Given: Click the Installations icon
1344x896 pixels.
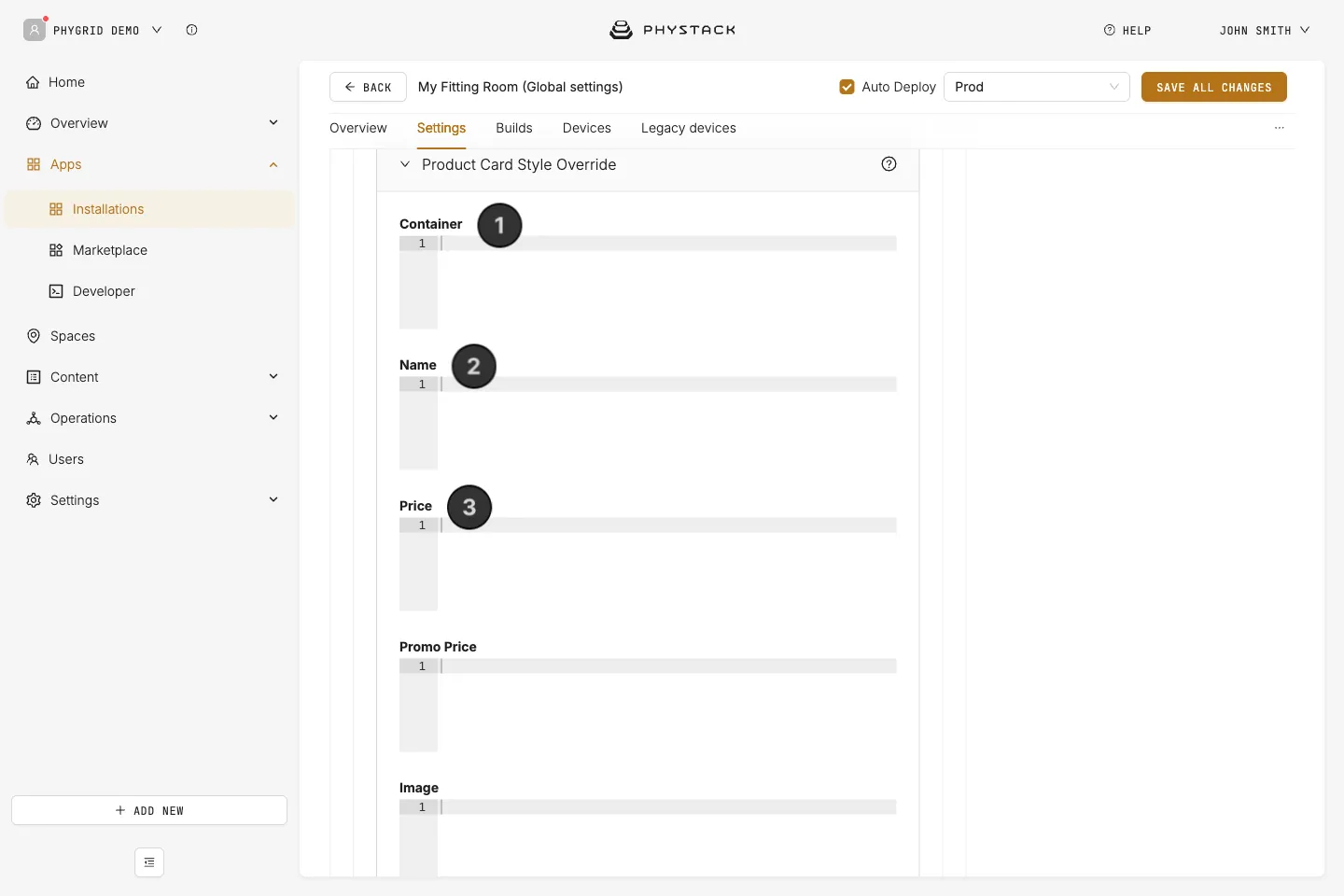Looking at the screenshot, I should (x=56, y=209).
